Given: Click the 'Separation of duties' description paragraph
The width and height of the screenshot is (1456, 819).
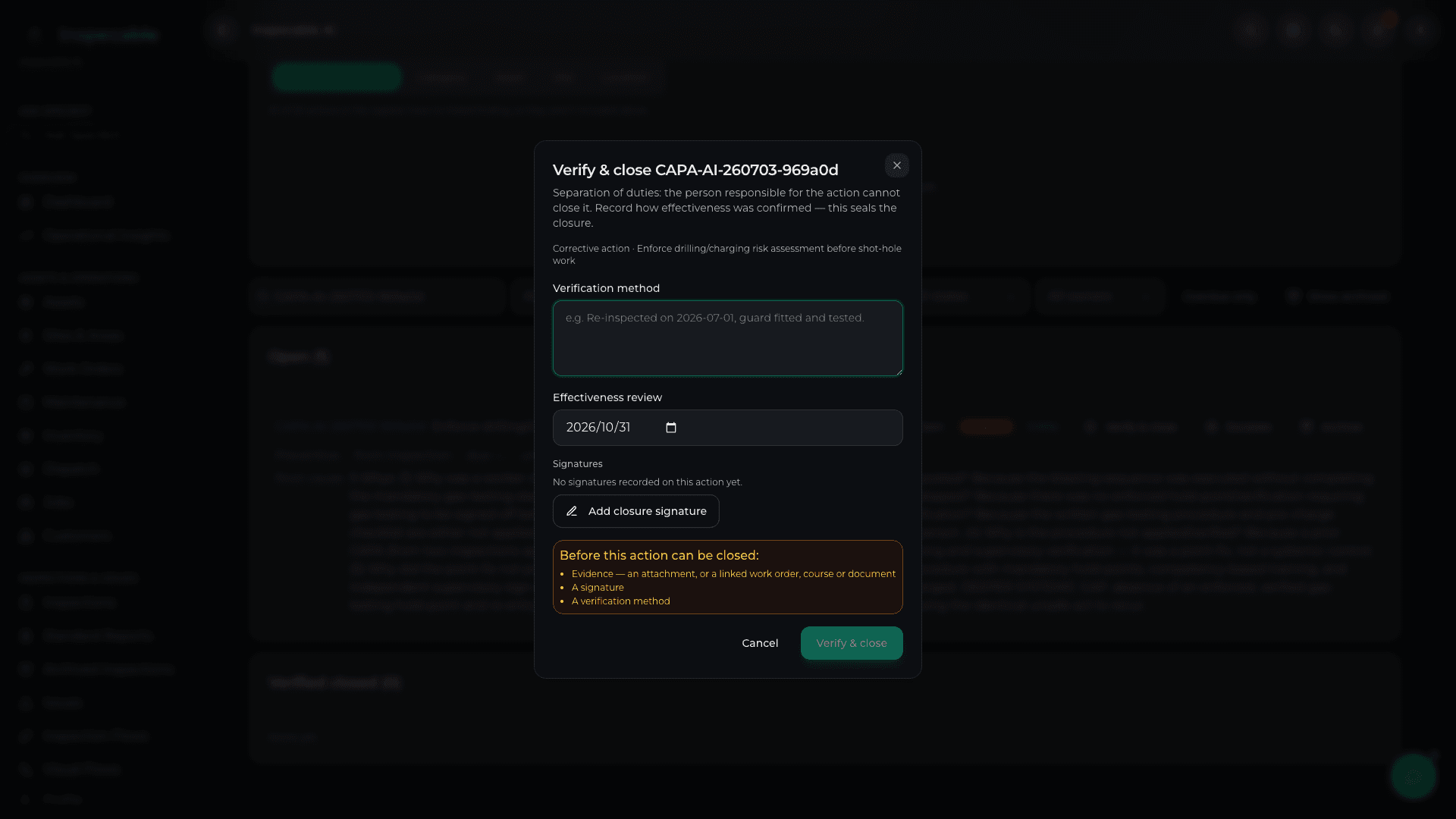Looking at the screenshot, I should point(726,208).
